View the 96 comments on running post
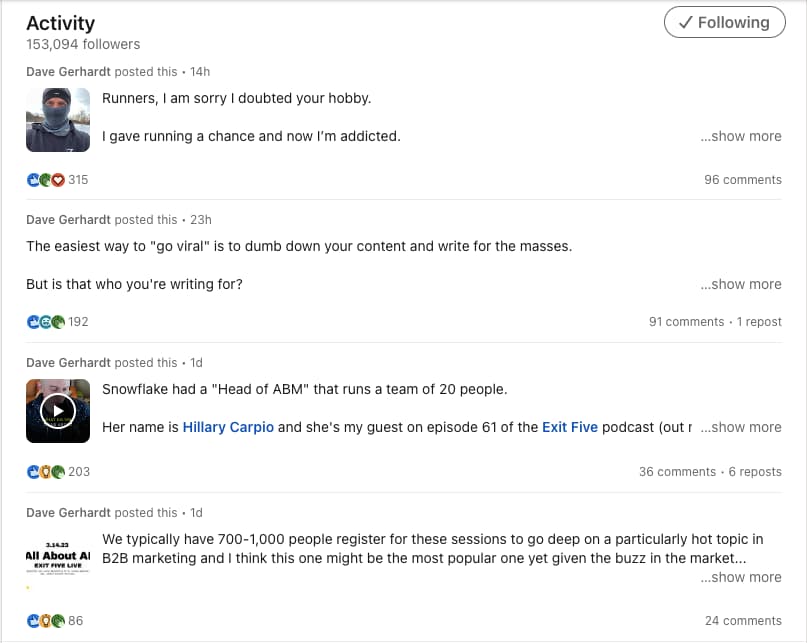807x643 pixels. pos(743,180)
